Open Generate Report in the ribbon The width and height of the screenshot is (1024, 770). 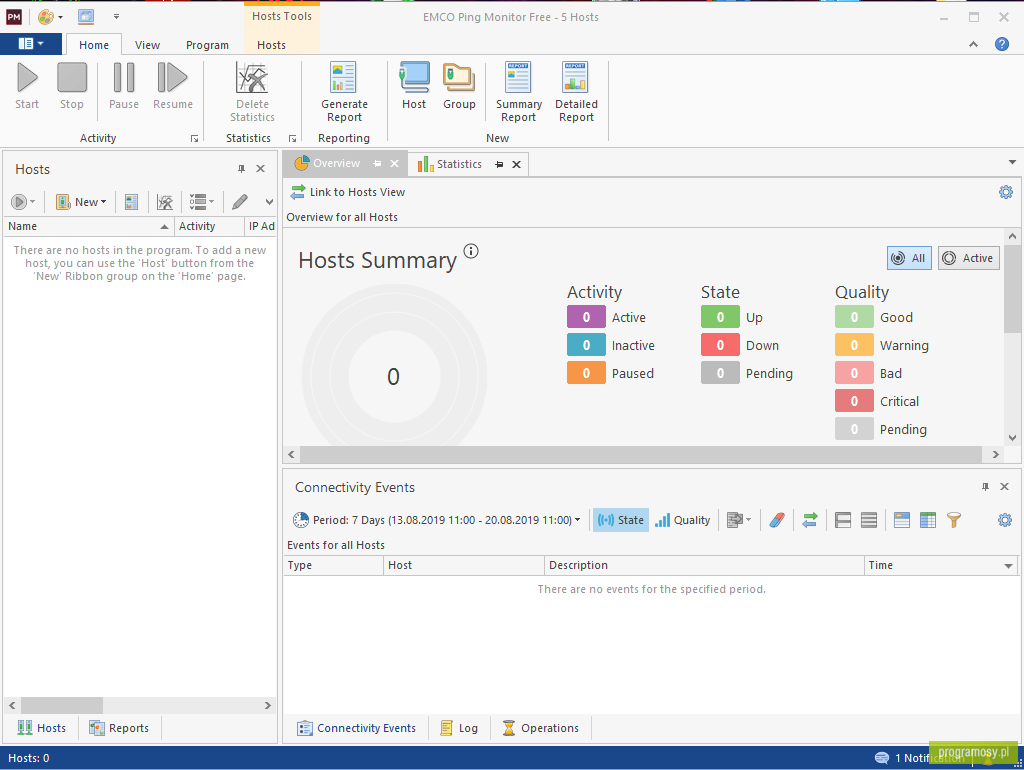[x=344, y=92]
